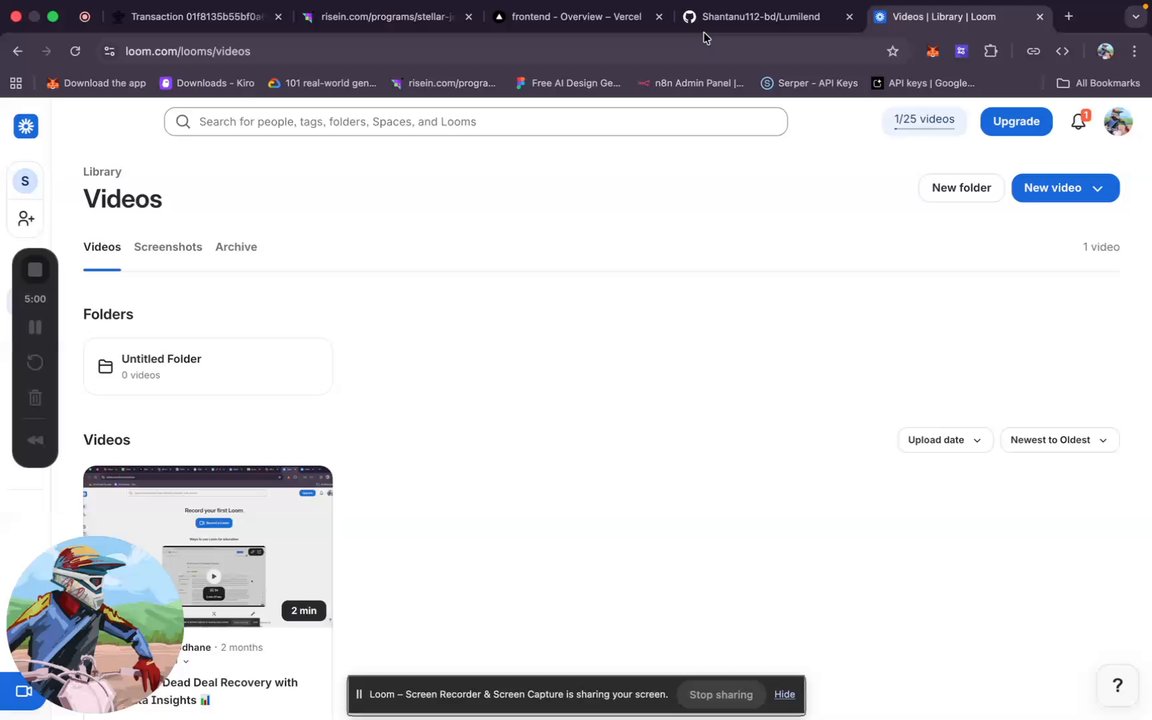
Task: Open the All Bookmarks folder
Action: click(1098, 83)
